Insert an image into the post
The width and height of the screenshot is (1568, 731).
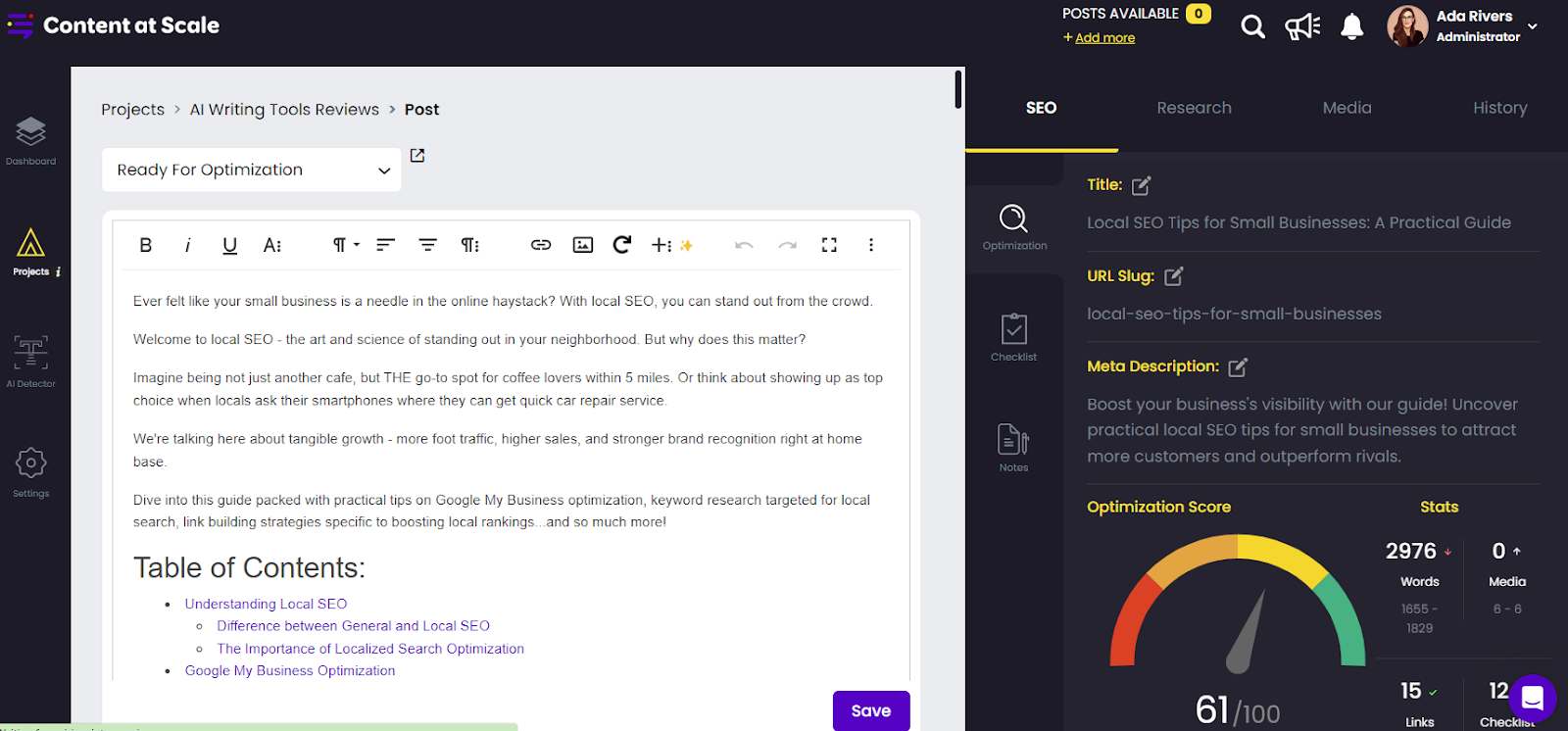click(x=583, y=245)
